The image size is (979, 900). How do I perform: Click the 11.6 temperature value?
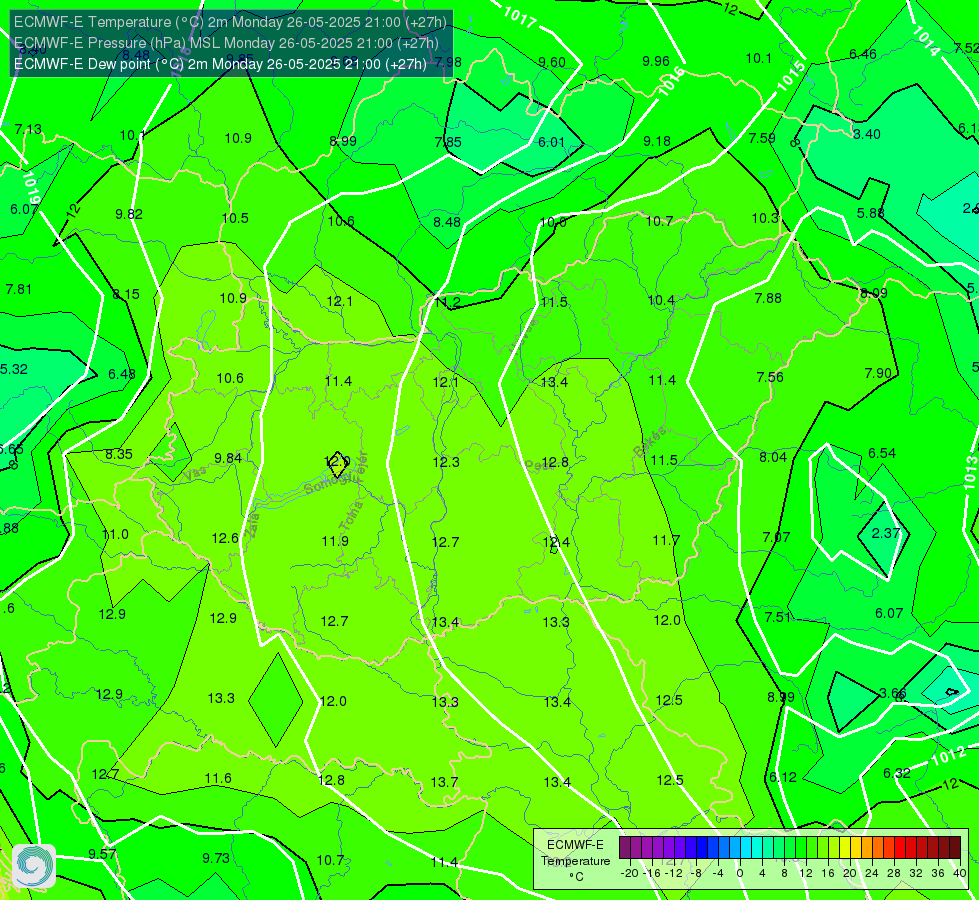click(218, 778)
